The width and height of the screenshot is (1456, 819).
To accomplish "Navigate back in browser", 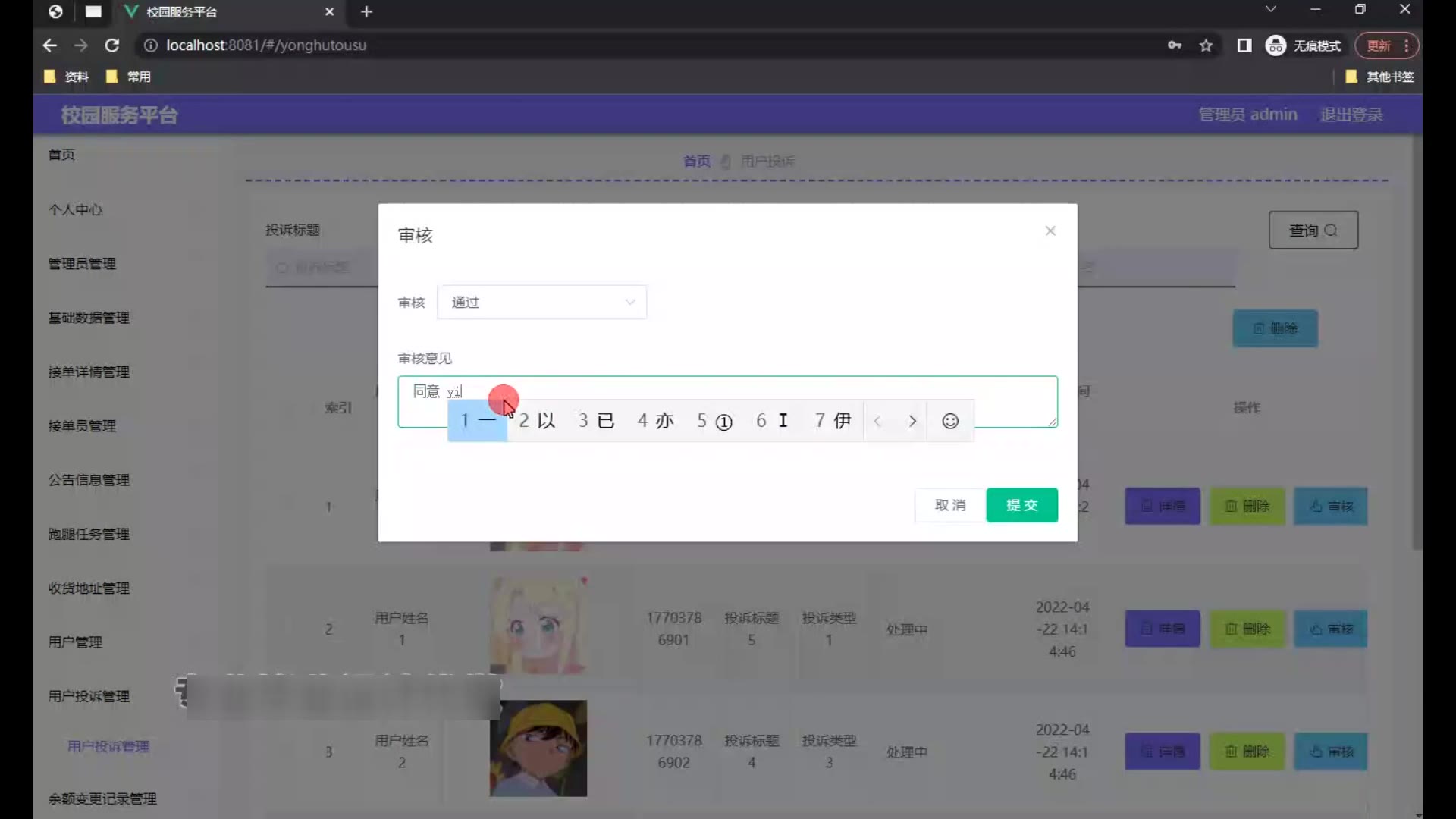I will click(50, 45).
